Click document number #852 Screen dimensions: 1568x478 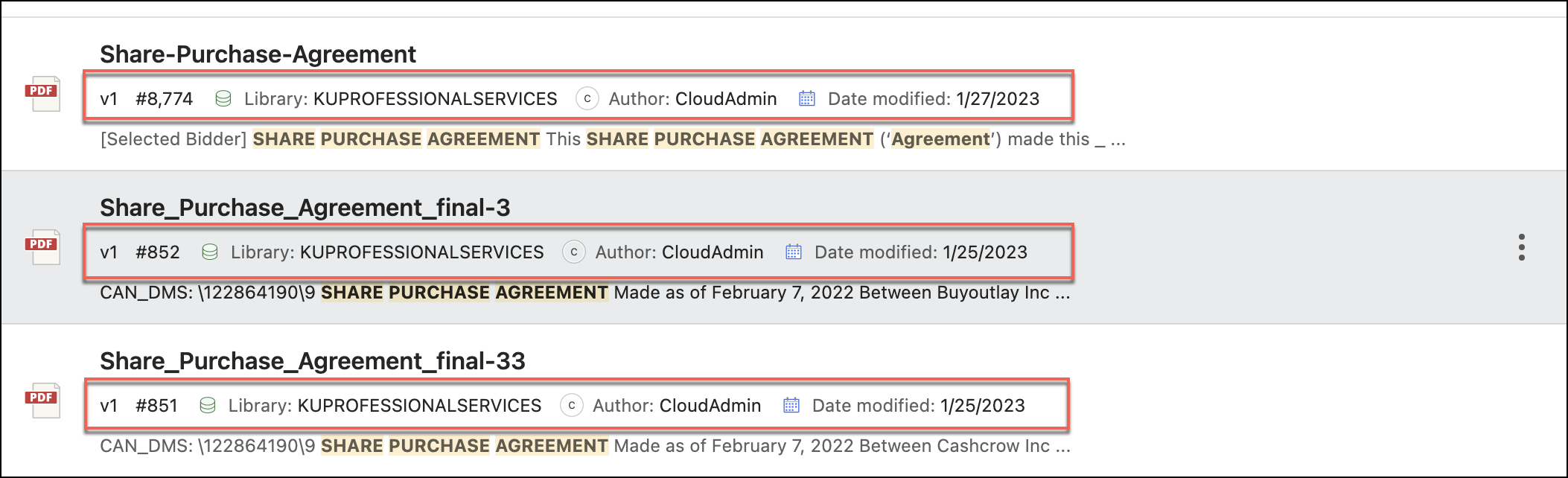point(157,252)
